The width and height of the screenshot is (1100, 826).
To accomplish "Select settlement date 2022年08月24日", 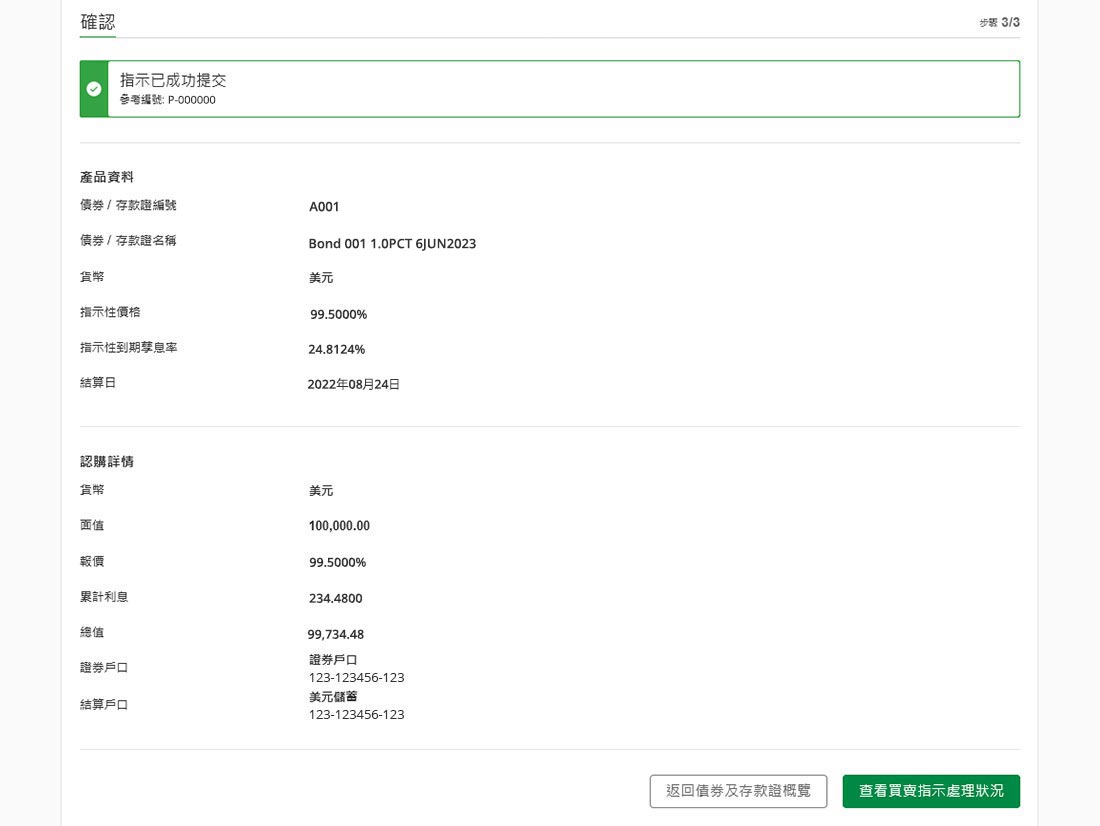I will (x=354, y=385).
